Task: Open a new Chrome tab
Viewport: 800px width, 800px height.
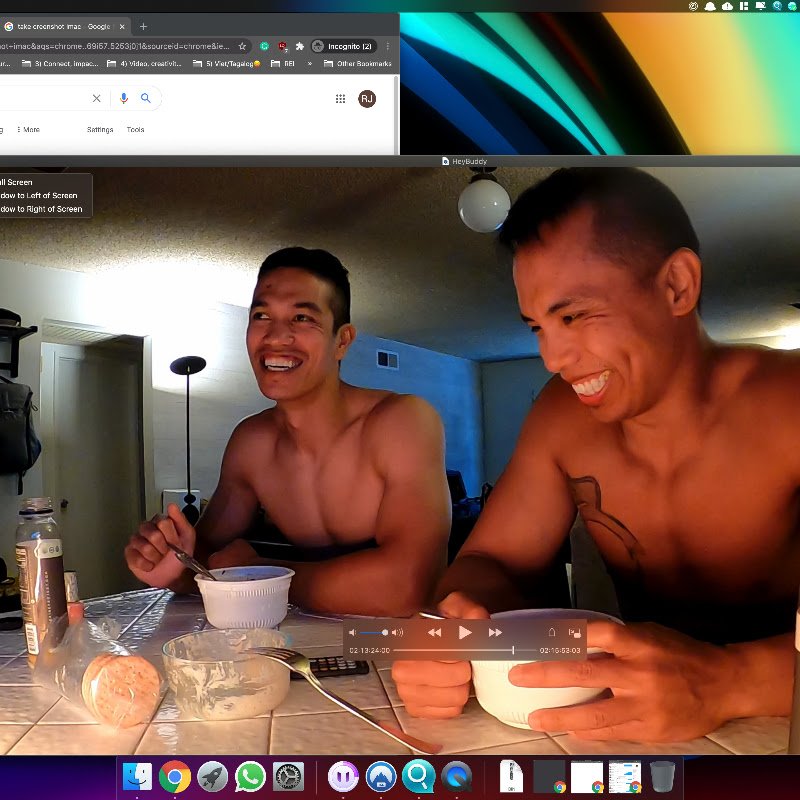Action: [143, 27]
